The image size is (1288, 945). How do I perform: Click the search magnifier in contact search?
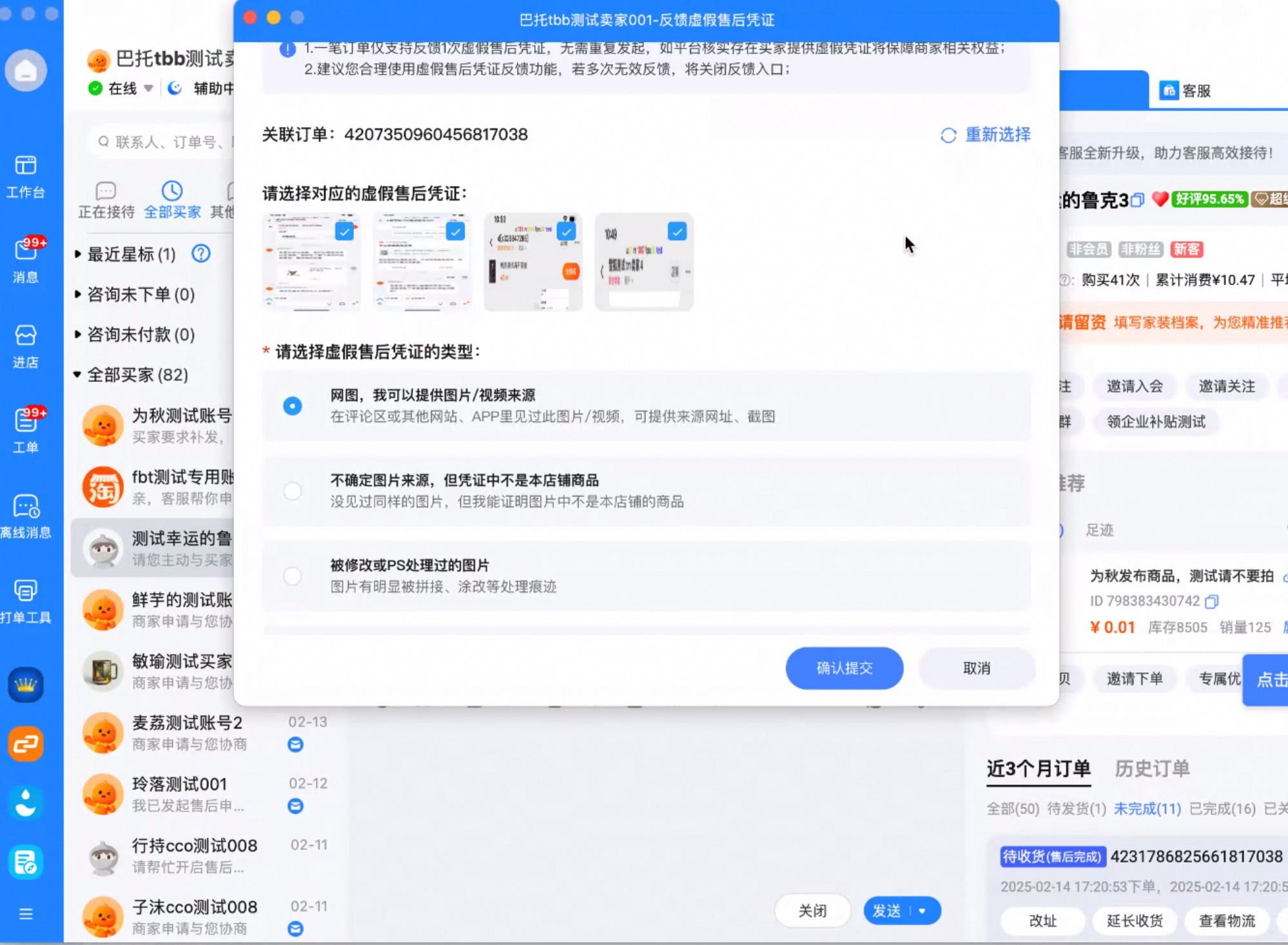(103, 141)
